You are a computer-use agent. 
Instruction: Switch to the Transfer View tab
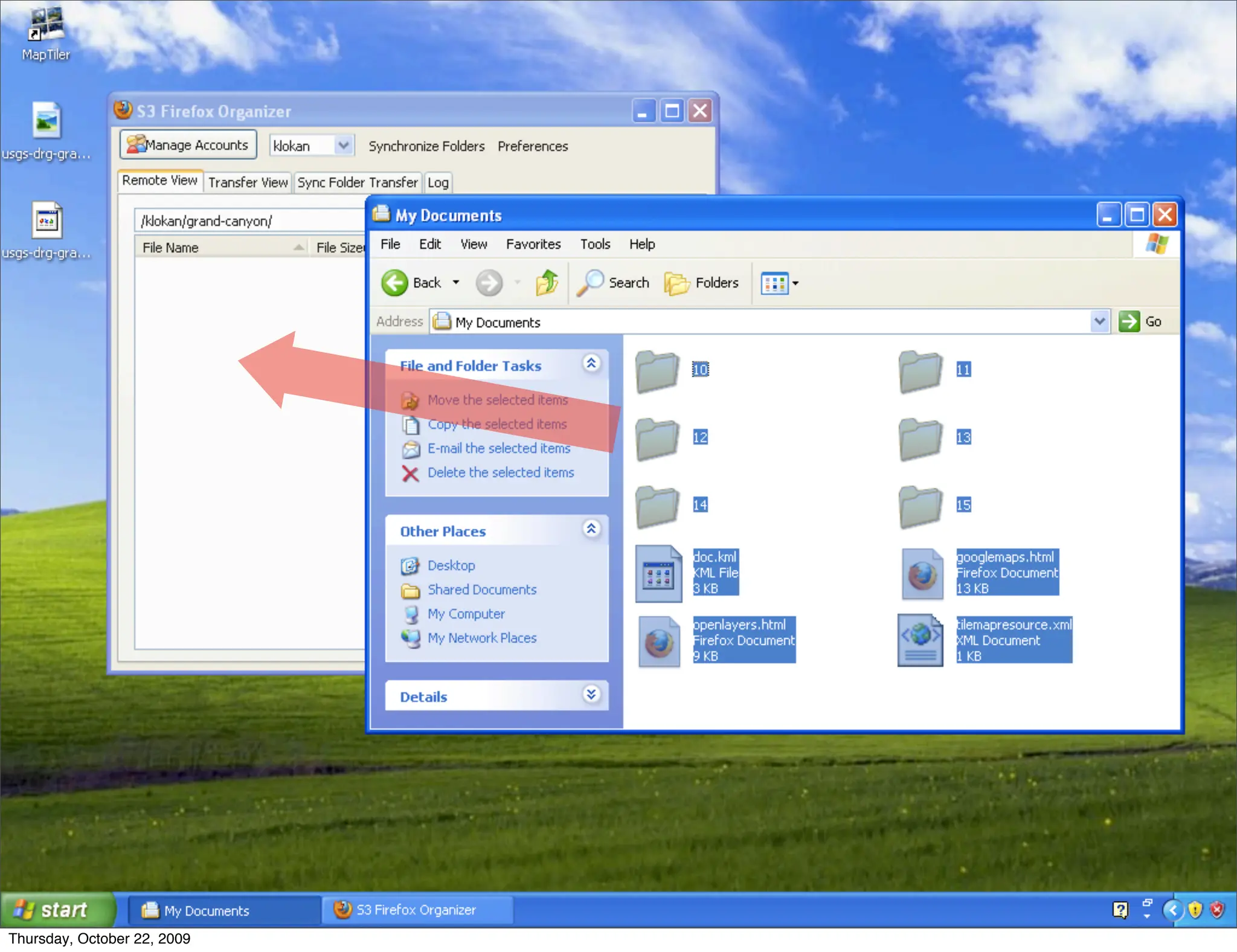(248, 182)
